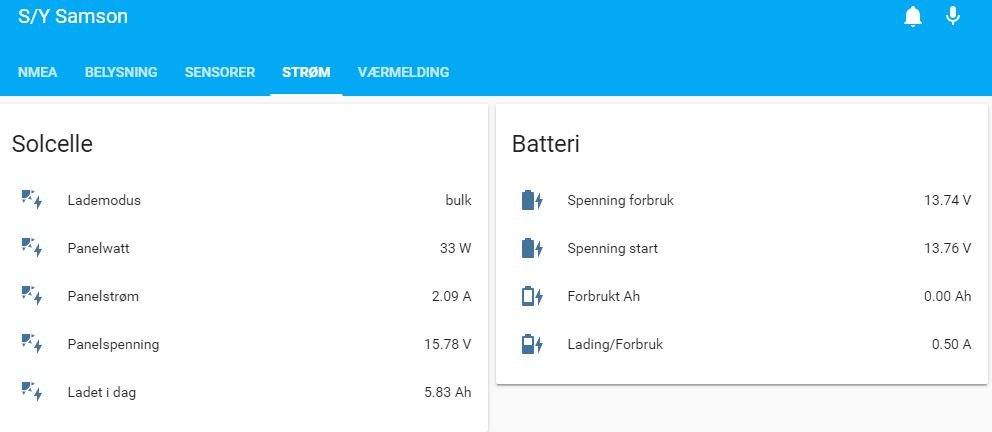The image size is (992, 432).
Task: Click the solar icon next to Panelspenning
Action: [x=32, y=344]
